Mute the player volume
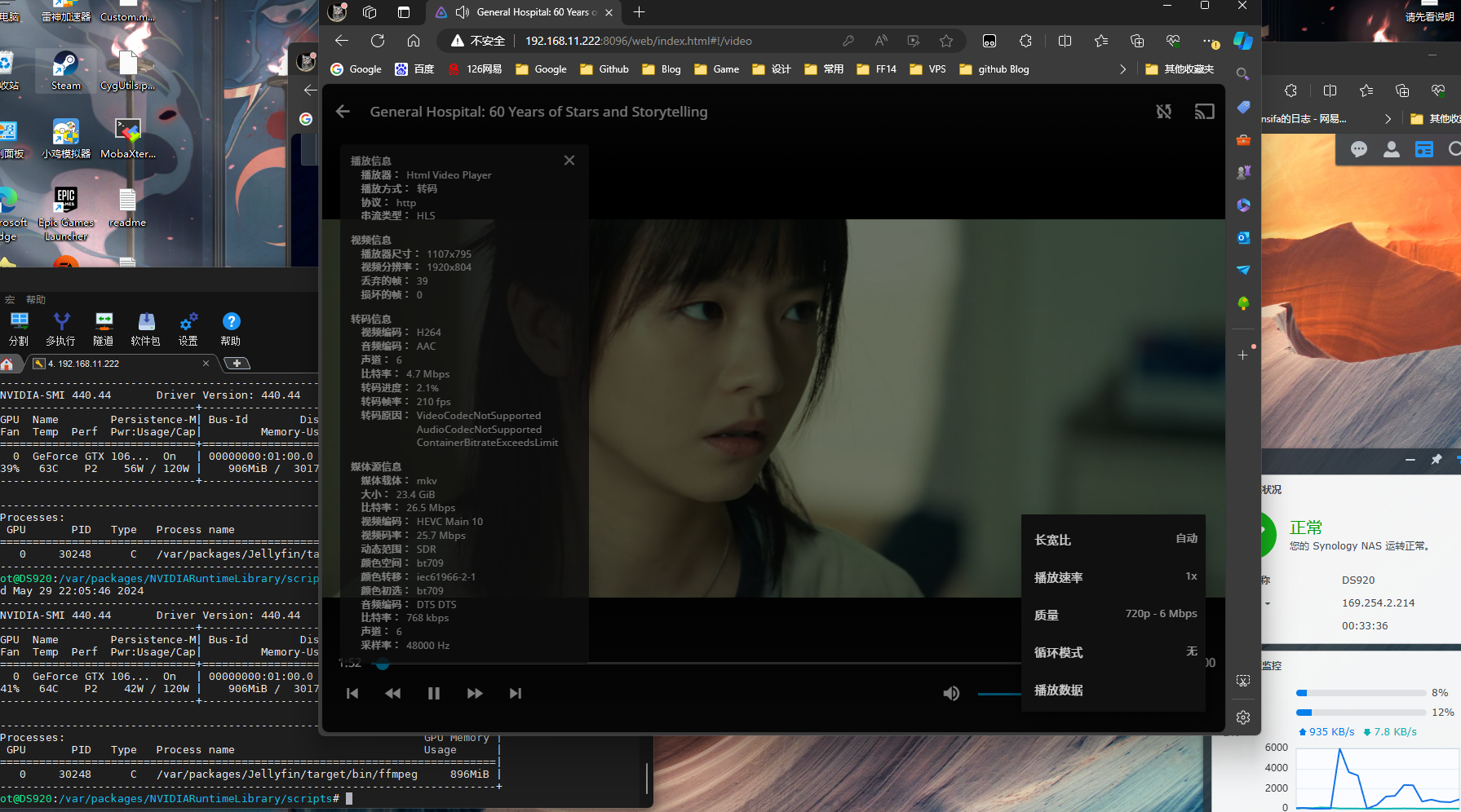The width and height of the screenshot is (1461, 812). 951,694
